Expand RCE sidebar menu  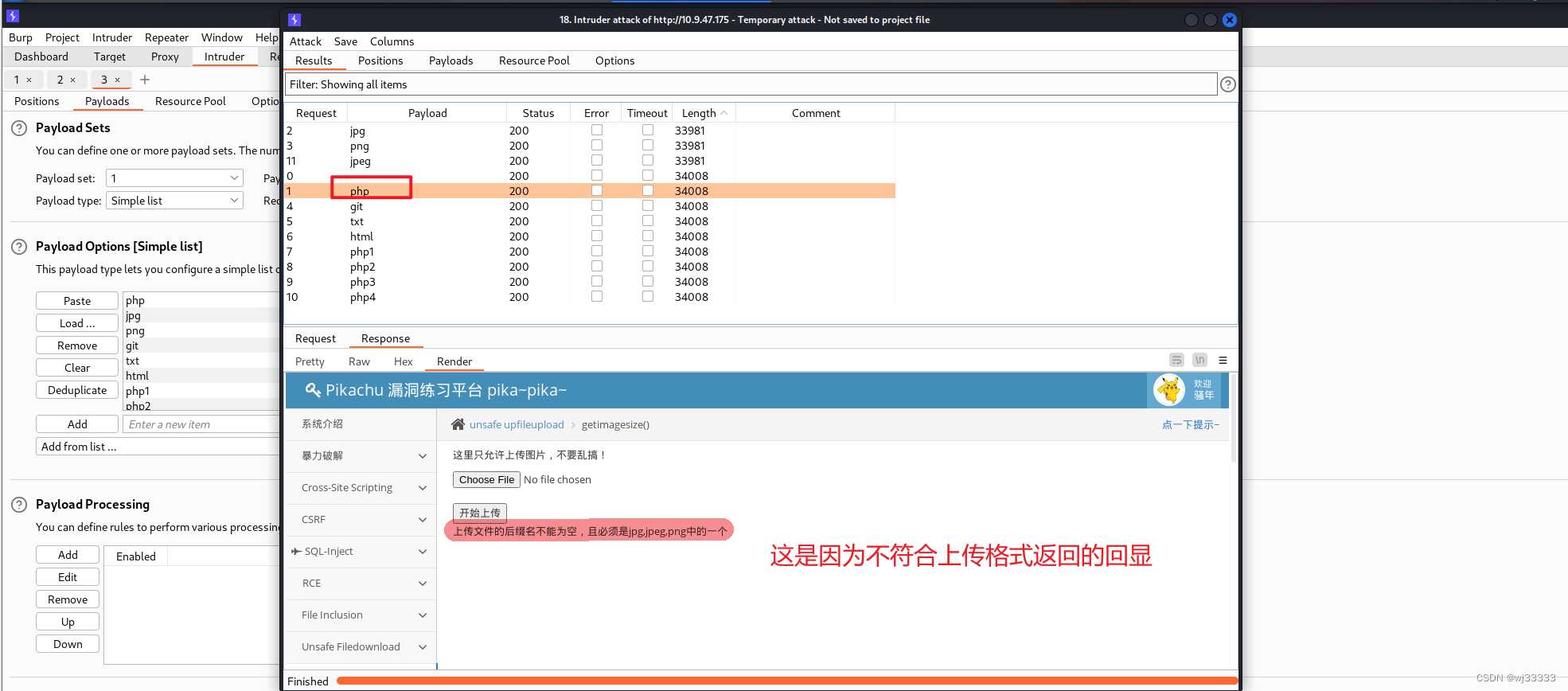[x=361, y=584]
